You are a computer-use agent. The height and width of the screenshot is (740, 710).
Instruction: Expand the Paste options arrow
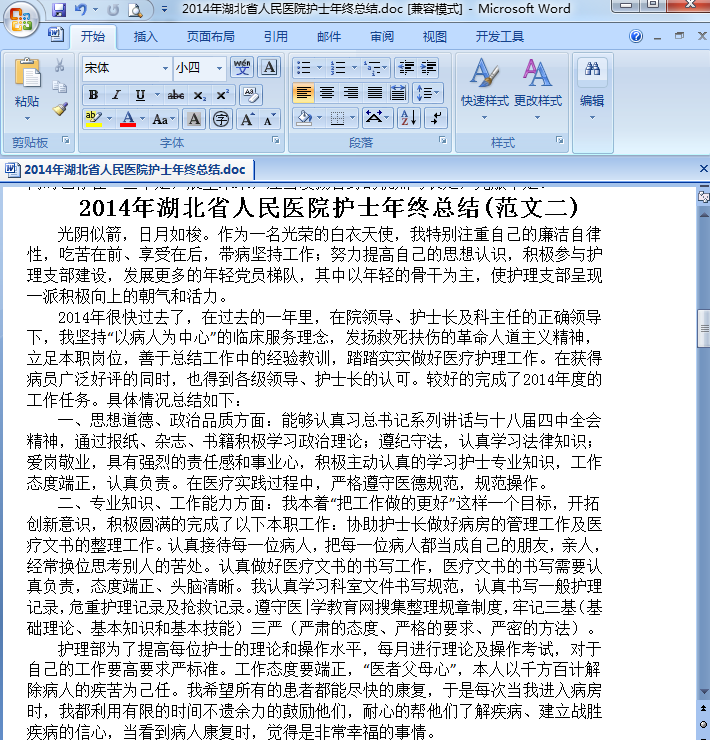pos(27,118)
